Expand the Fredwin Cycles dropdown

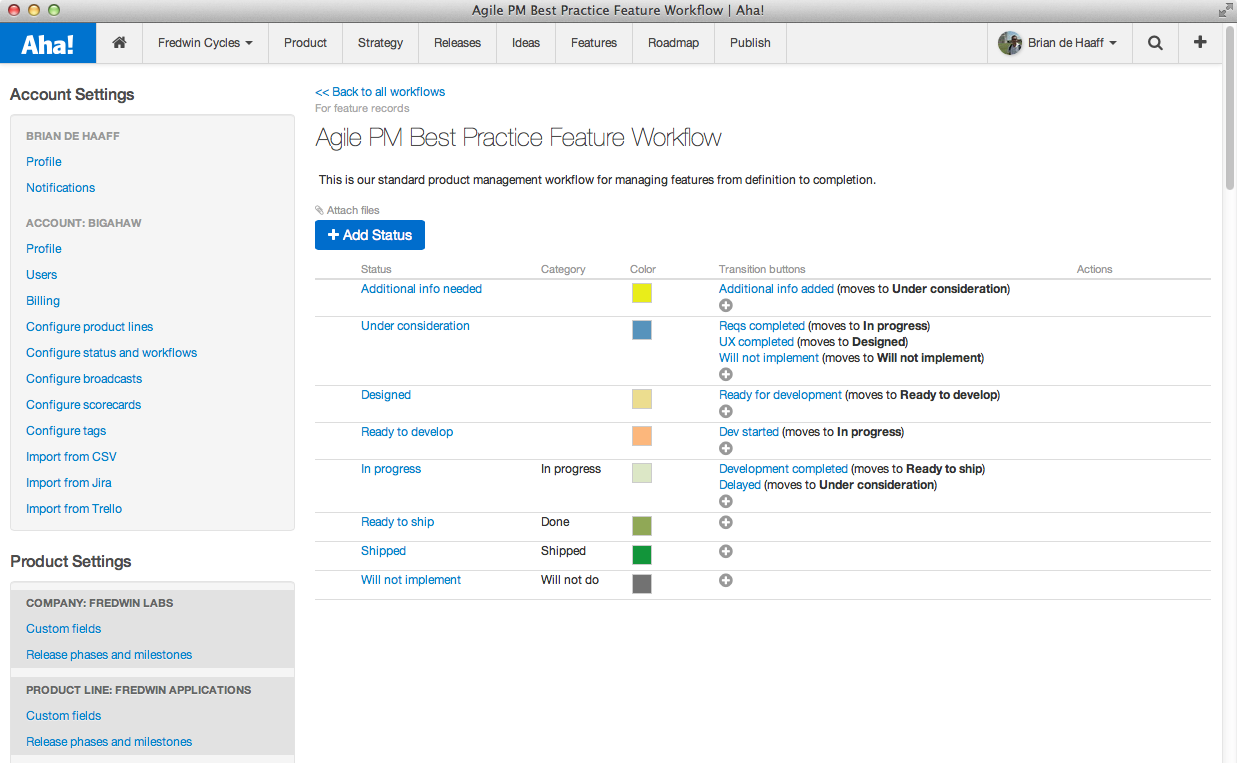(x=205, y=43)
